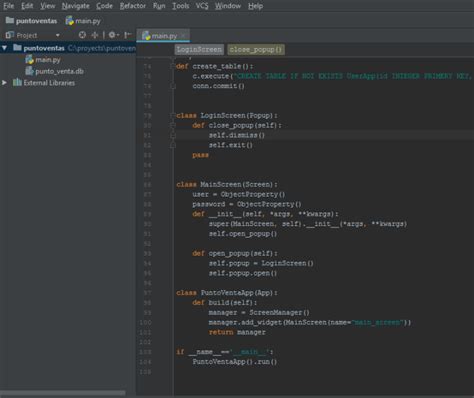This screenshot has height=398, width=474.
Task: Collapse puntoventas project root arrow
Action: 5,48
